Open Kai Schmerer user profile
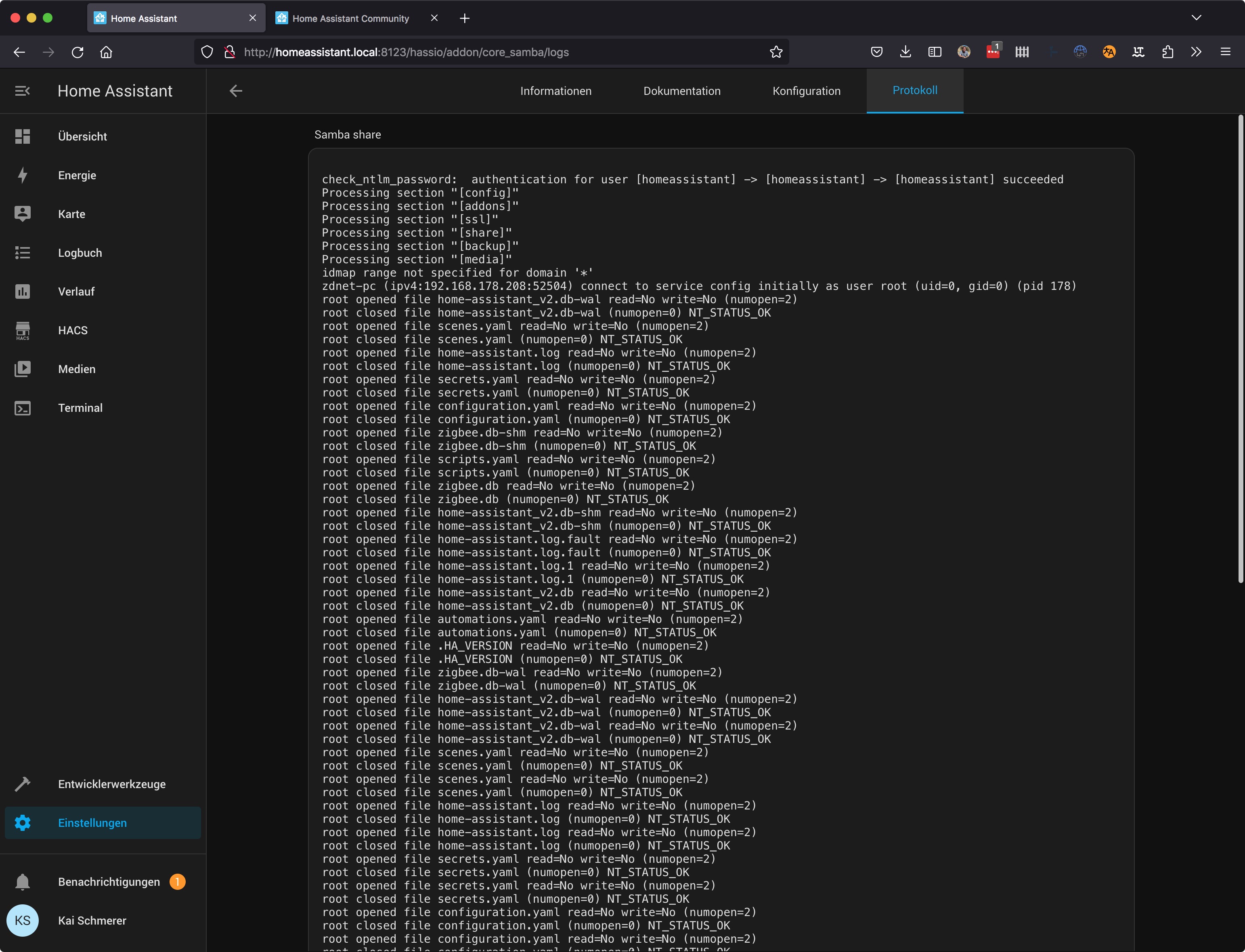The height and width of the screenshot is (952, 1245). click(x=91, y=921)
